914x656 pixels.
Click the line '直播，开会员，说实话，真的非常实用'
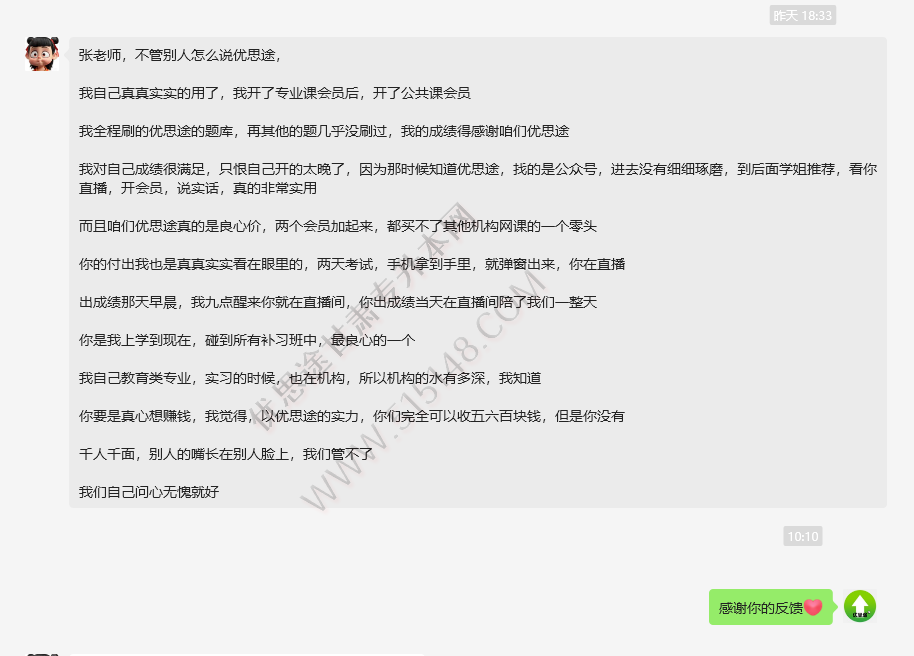point(198,188)
